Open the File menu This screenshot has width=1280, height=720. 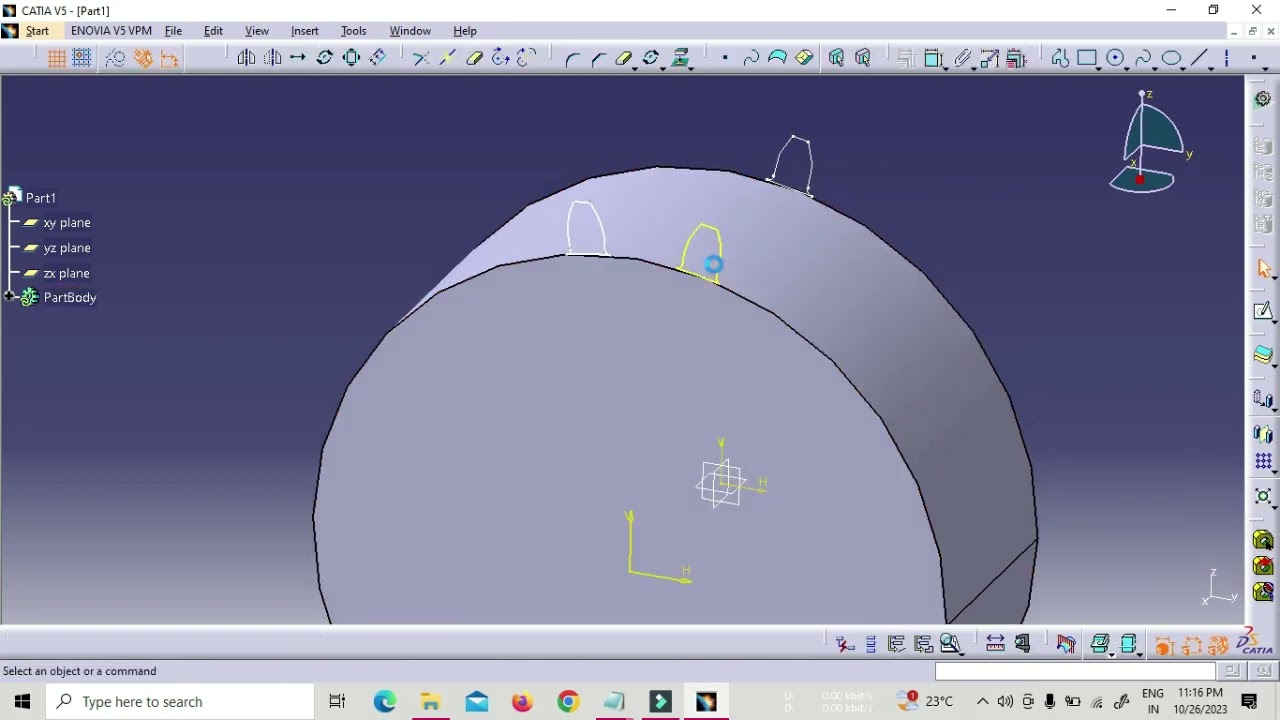(x=173, y=31)
